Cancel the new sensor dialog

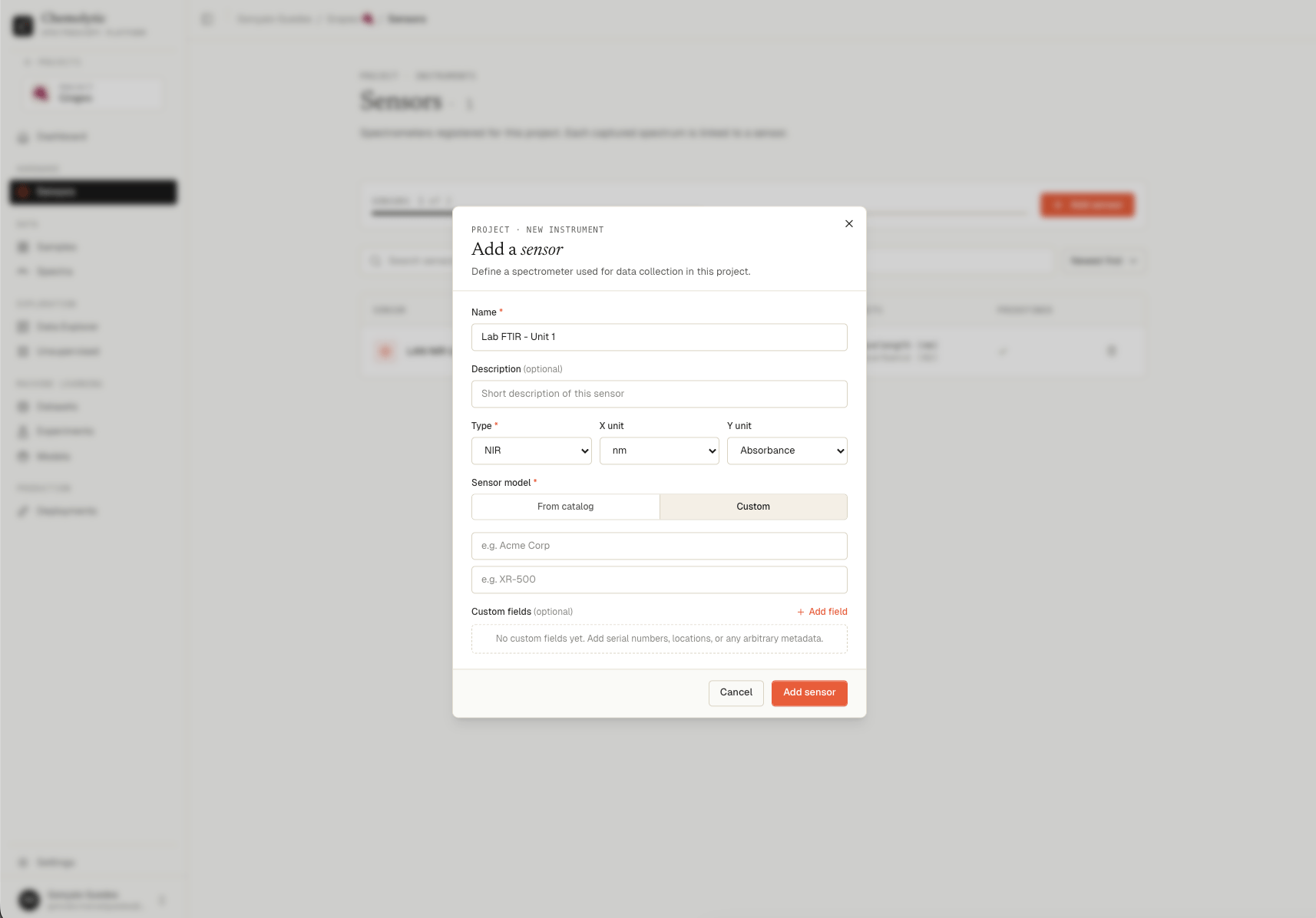736,692
